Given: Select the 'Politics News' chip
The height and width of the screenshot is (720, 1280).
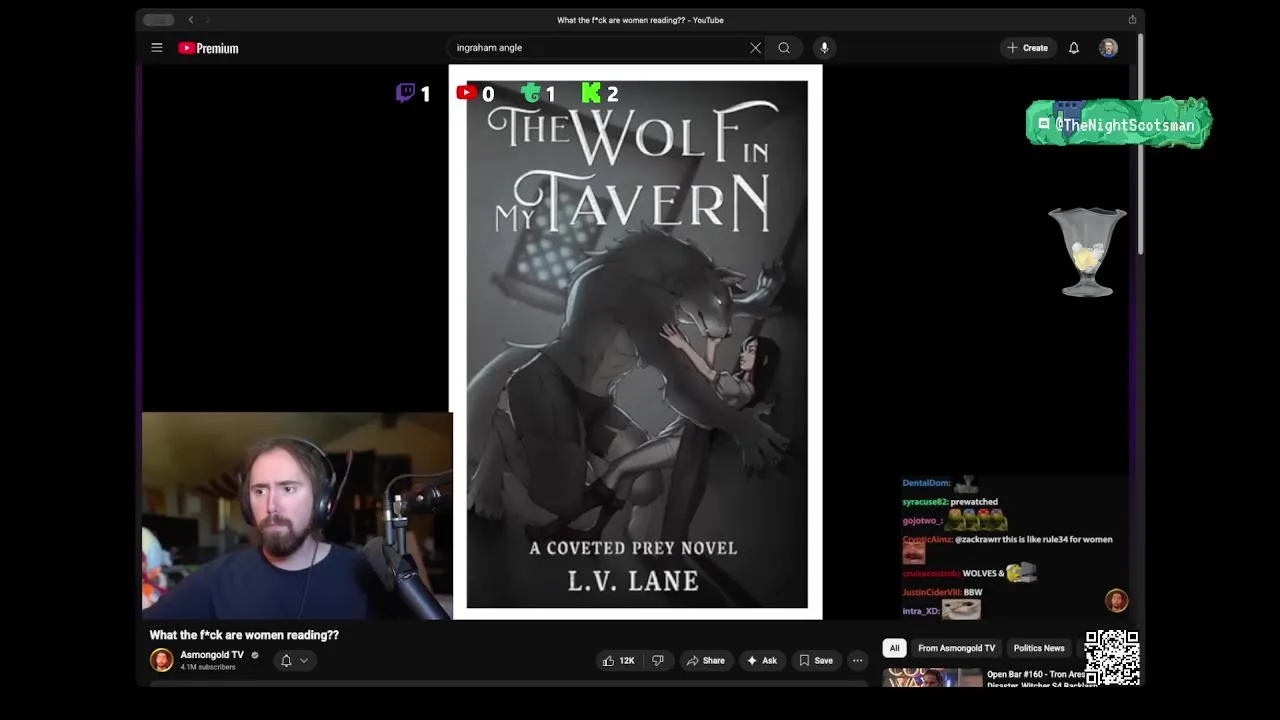Looking at the screenshot, I should tap(1039, 648).
